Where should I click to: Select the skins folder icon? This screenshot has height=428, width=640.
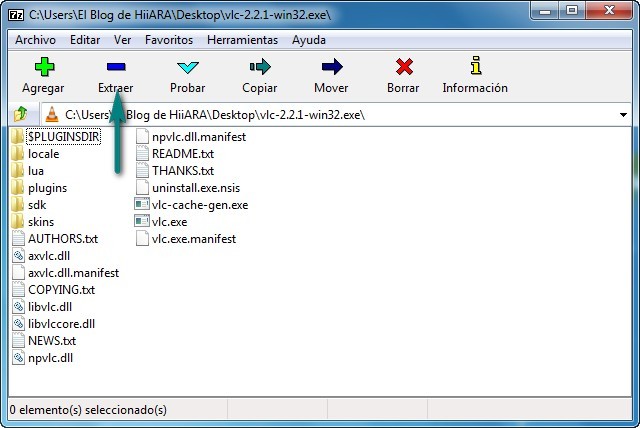(17, 222)
